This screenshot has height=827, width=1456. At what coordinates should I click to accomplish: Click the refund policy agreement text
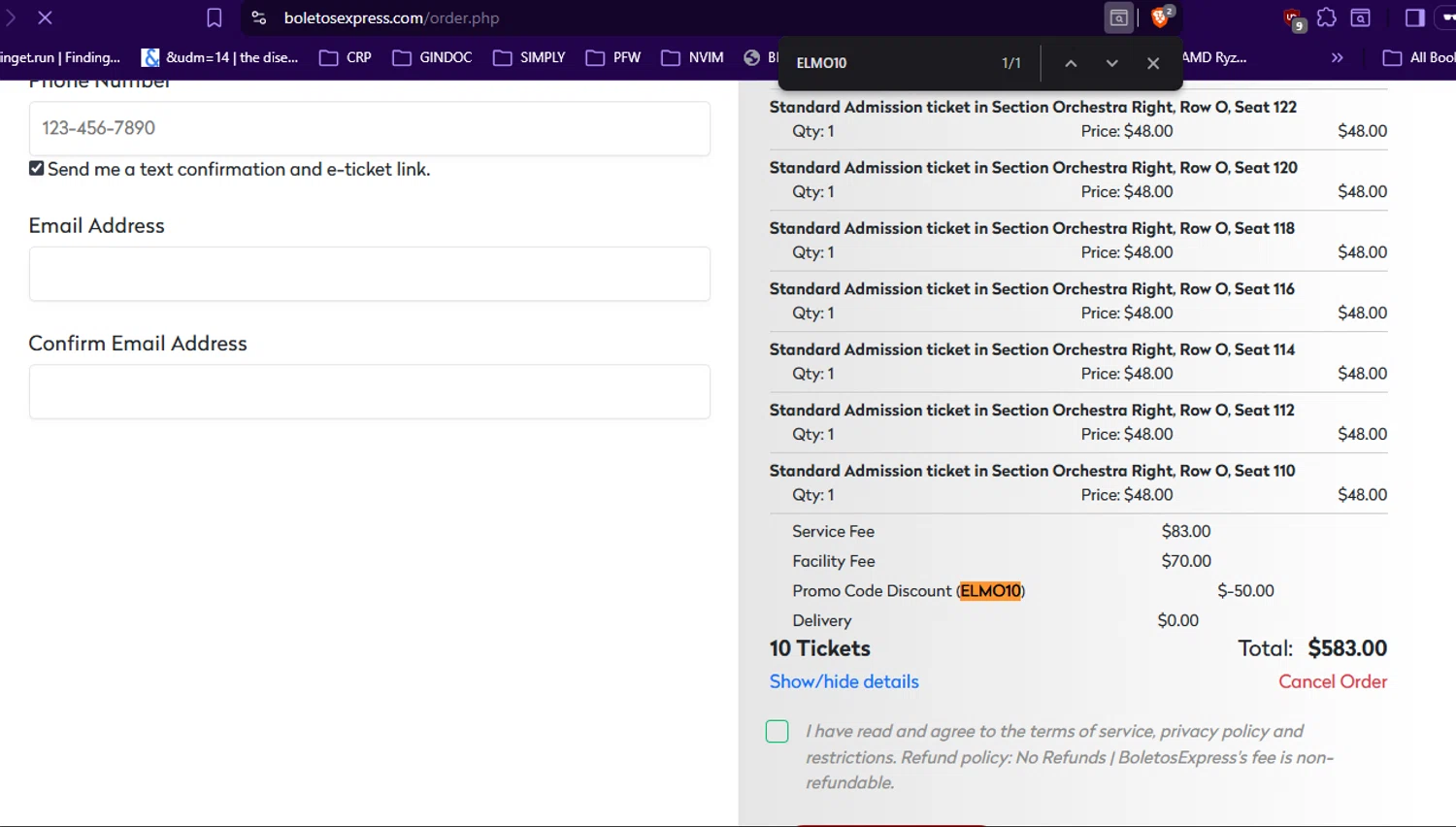tap(1070, 757)
